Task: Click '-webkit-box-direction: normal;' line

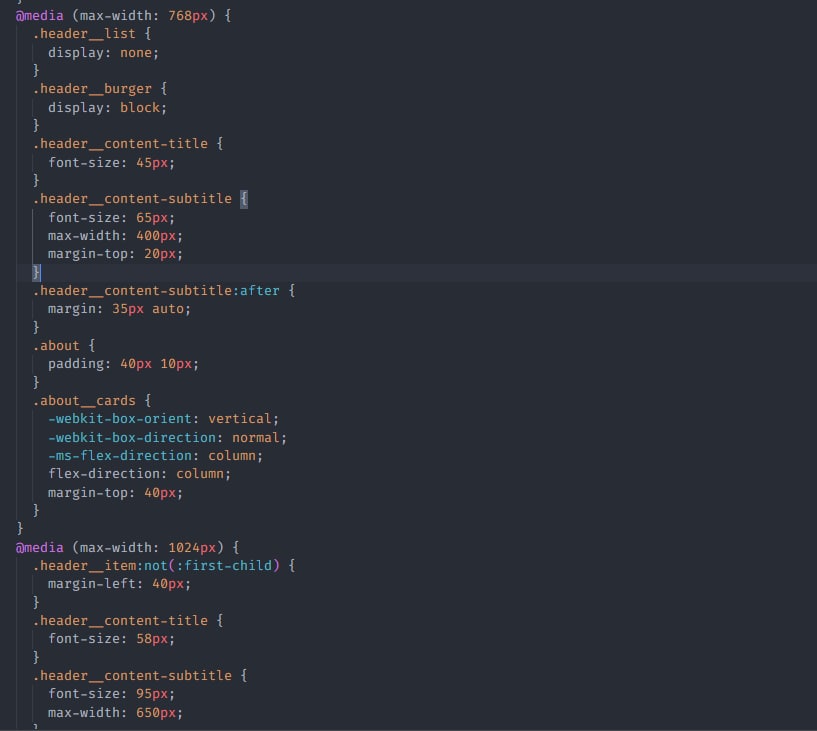Action: tap(167, 438)
